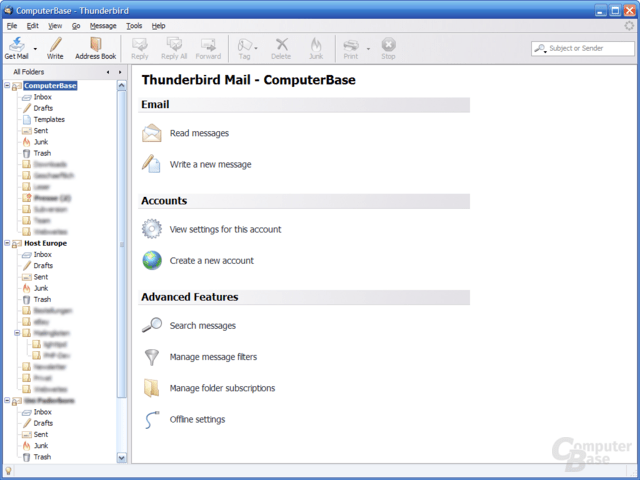
Task: Open Host Europe Inbox folder
Action: (42, 254)
